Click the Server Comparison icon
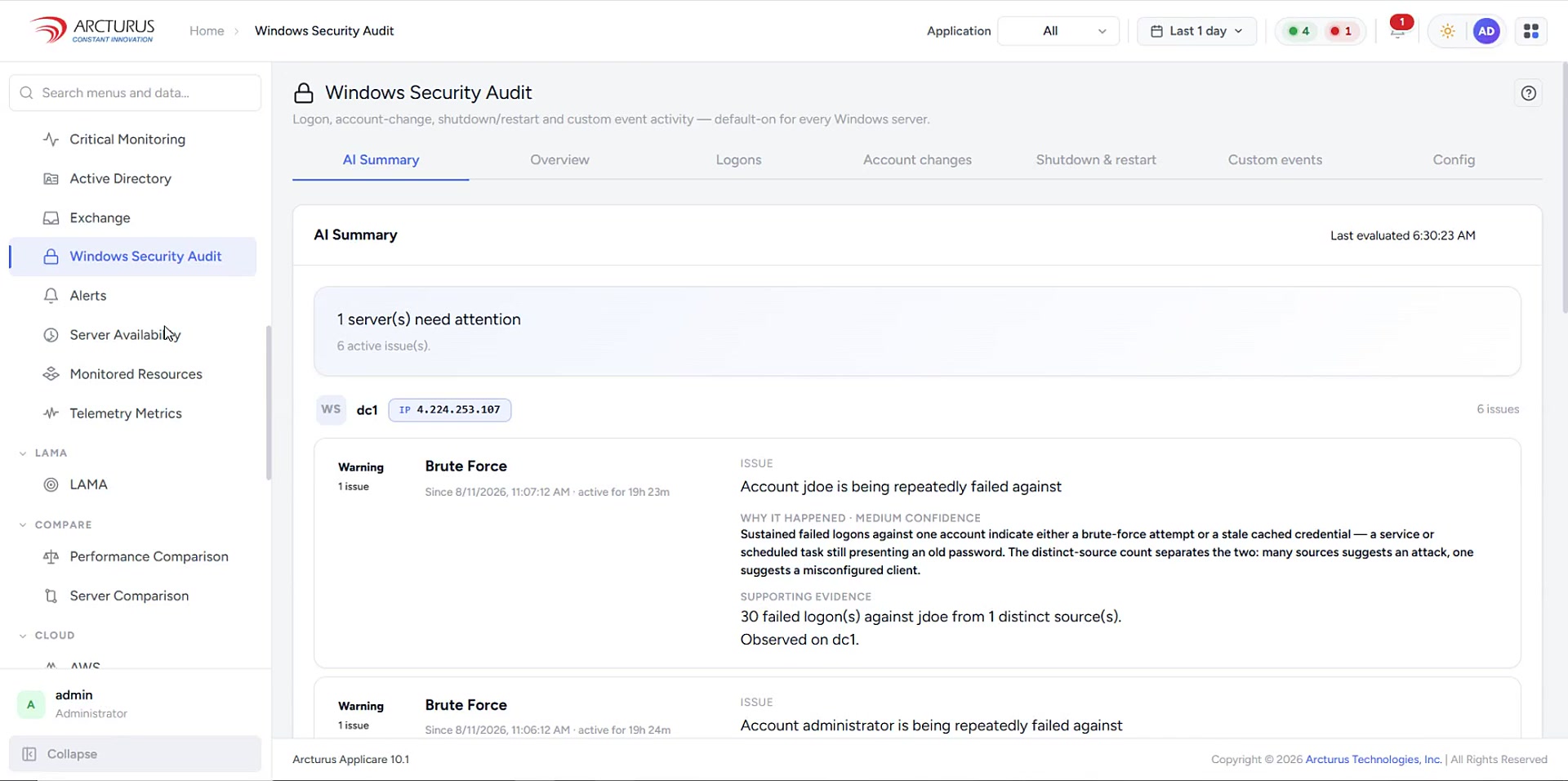Image resolution: width=1568 pixels, height=781 pixels. tap(51, 596)
